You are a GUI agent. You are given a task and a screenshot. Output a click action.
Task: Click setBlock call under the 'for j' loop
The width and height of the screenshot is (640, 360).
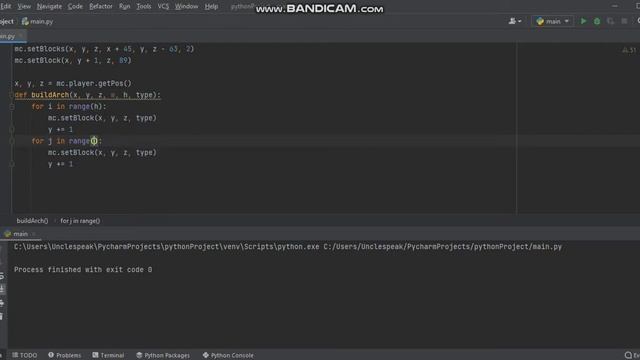tap(102, 153)
